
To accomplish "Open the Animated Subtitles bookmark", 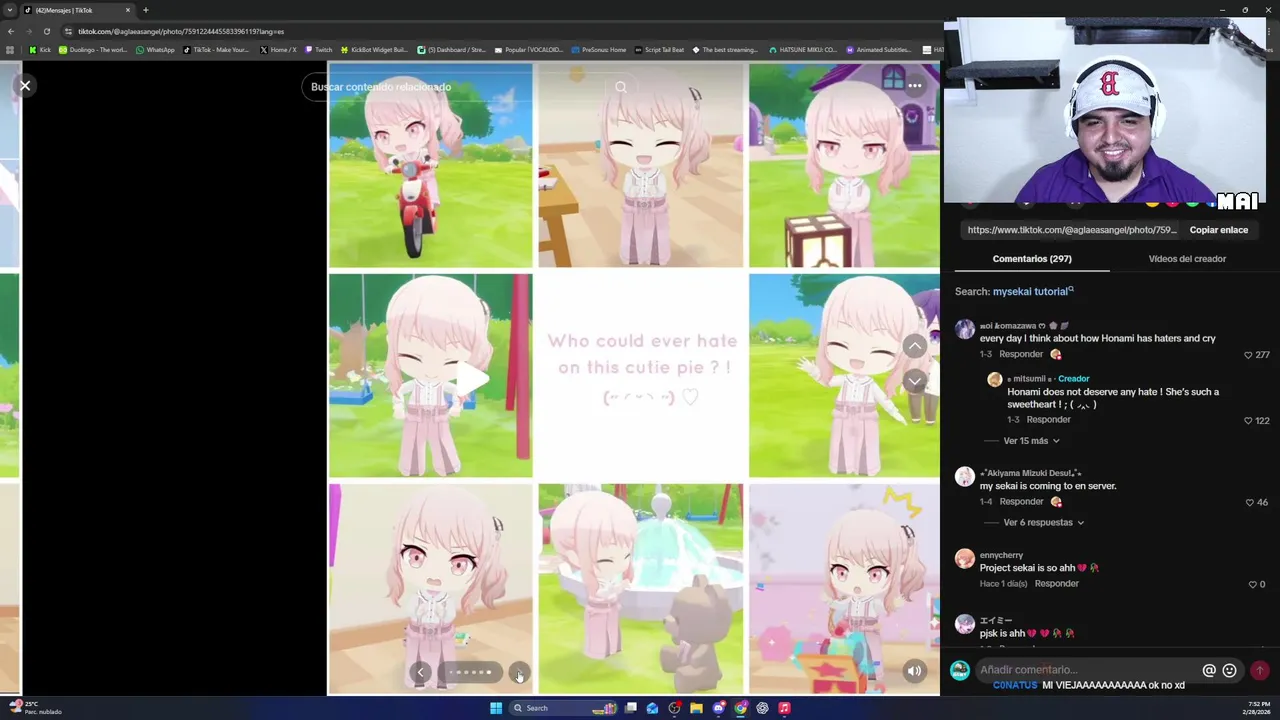I will pos(880,49).
